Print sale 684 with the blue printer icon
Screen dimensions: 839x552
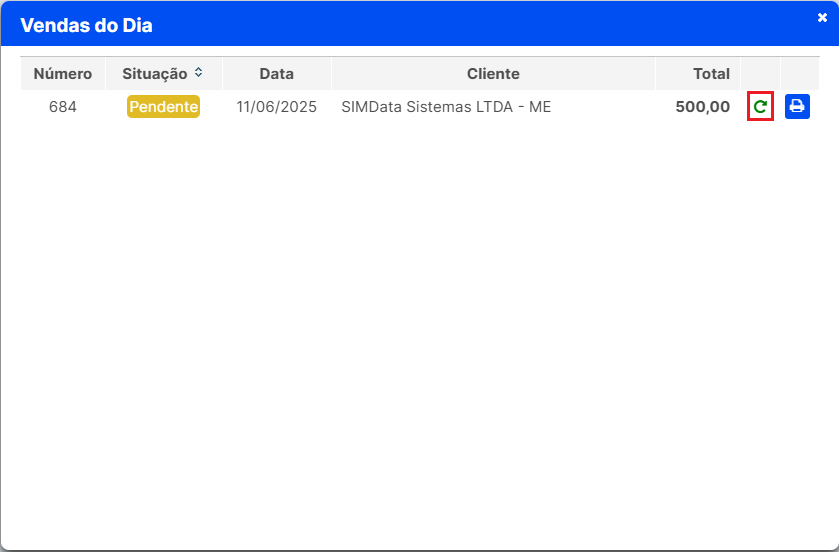797,106
